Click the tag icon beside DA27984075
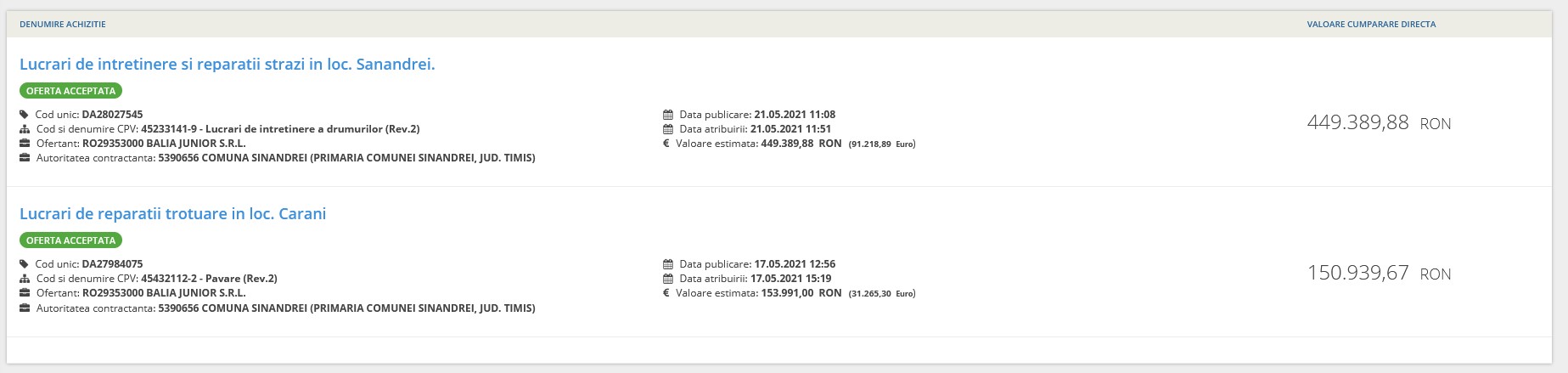Viewport: 1568px width, 373px height. click(x=24, y=264)
